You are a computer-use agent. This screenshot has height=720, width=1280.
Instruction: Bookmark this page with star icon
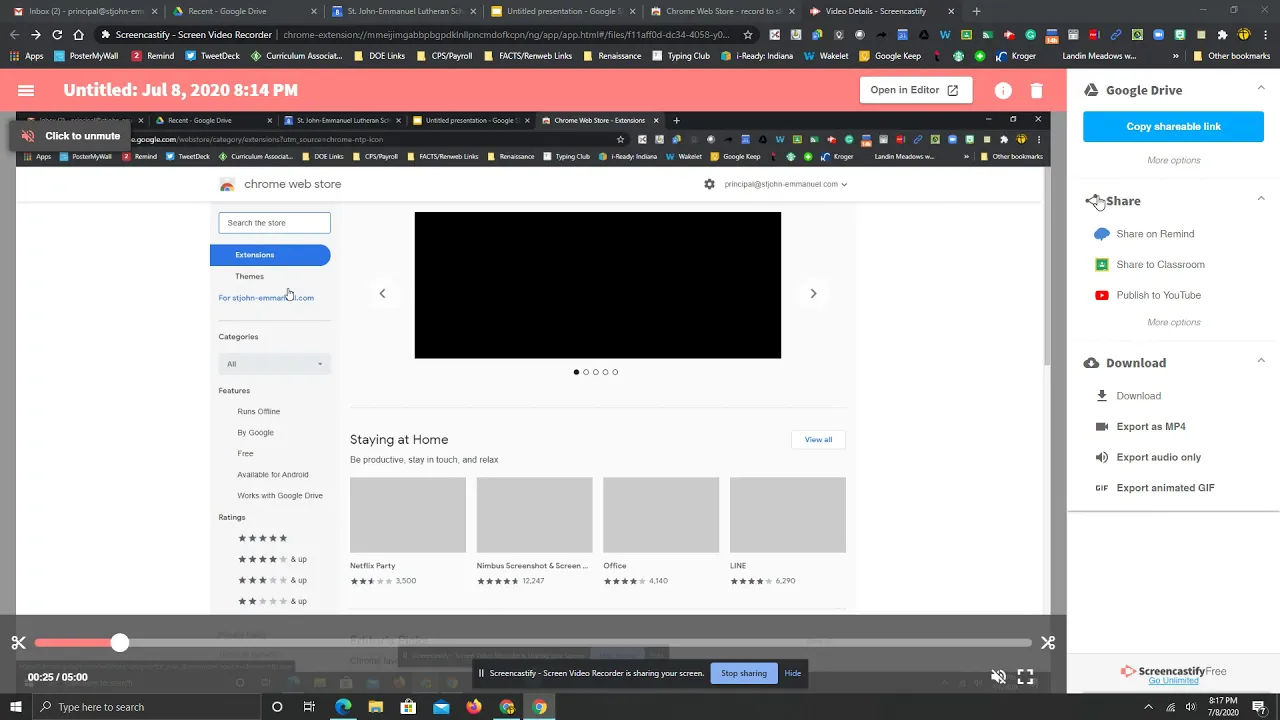coord(747,34)
